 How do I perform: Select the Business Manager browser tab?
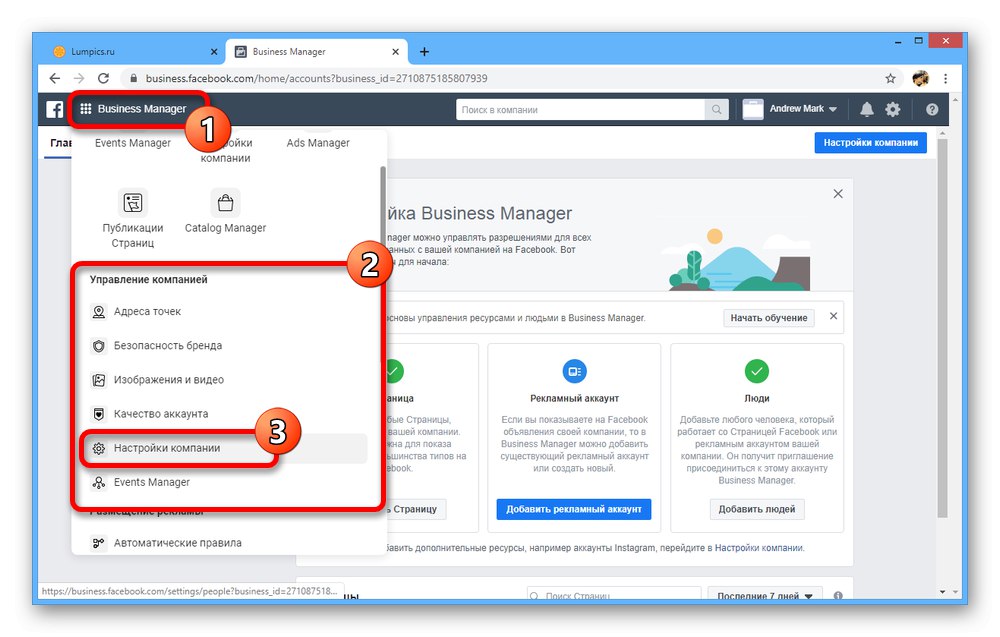(x=316, y=52)
